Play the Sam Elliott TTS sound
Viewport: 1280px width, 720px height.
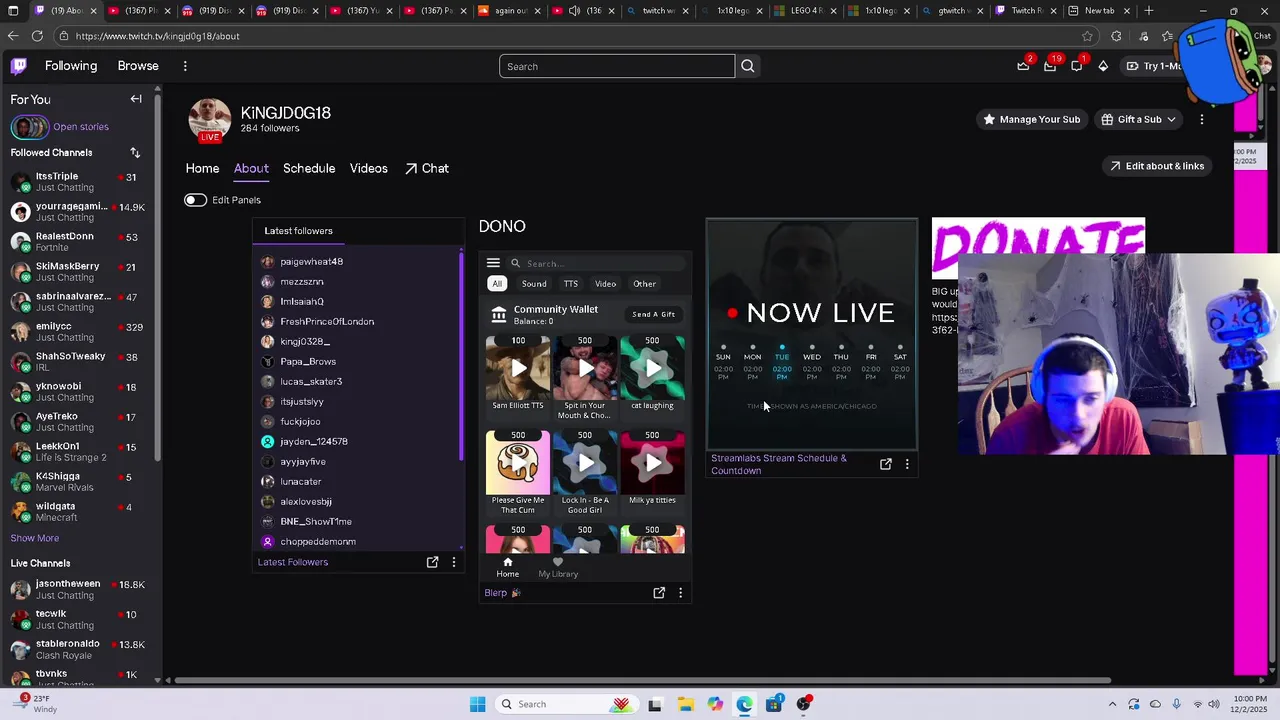[x=518, y=368]
